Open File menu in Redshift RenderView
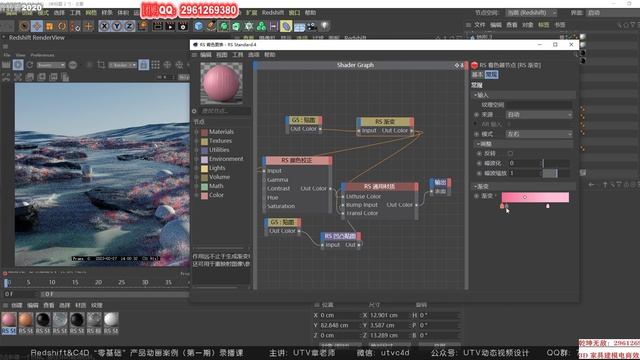Image resolution: width=640 pixels, height=360 pixels. tap(7, 55)
